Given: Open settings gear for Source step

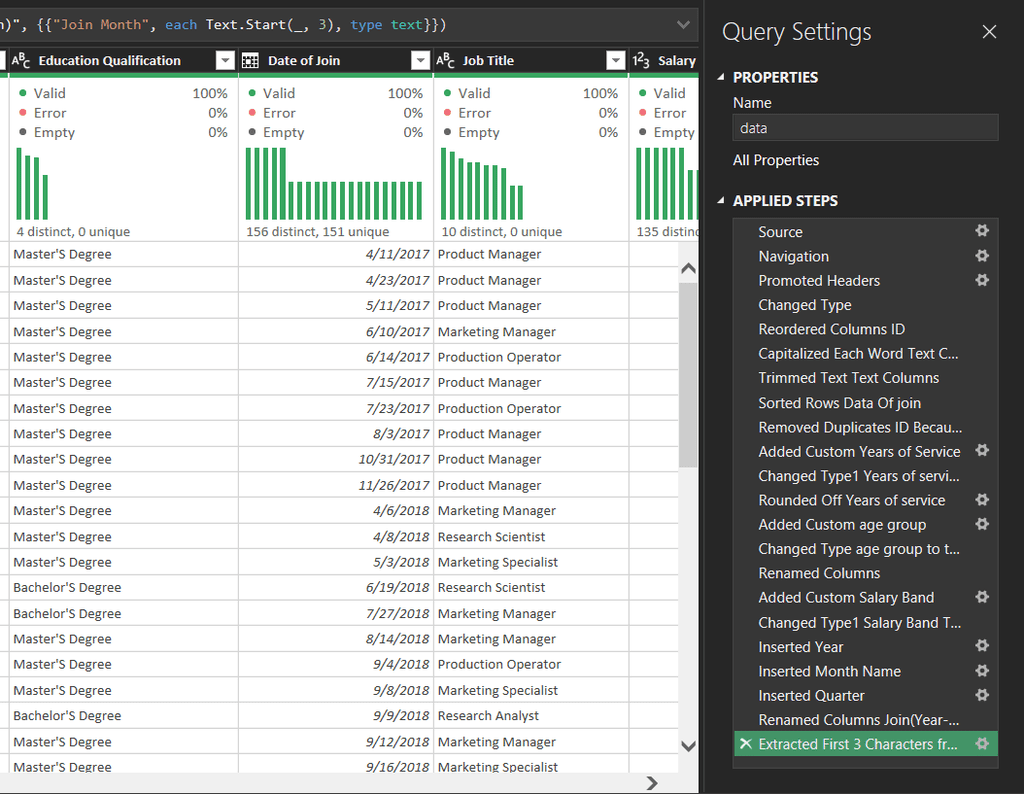Looking at the screenshot, I should pyautogui.click(x=982, y=230).
